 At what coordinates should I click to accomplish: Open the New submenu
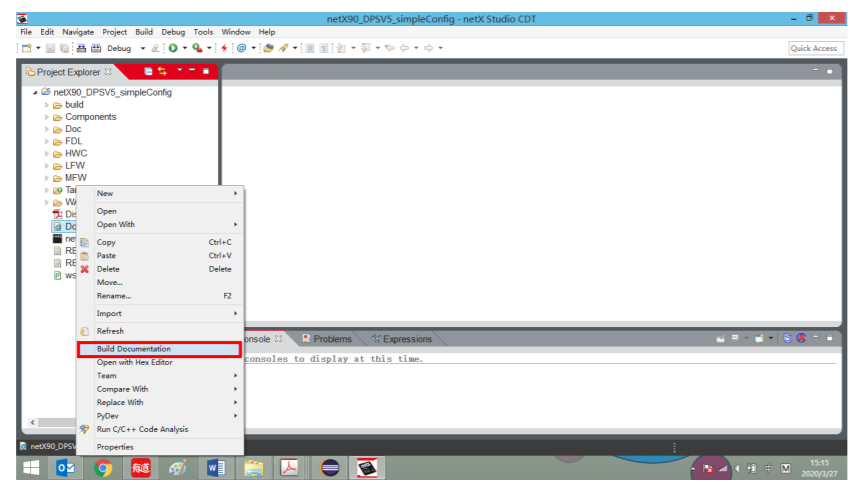click(160, 194)
